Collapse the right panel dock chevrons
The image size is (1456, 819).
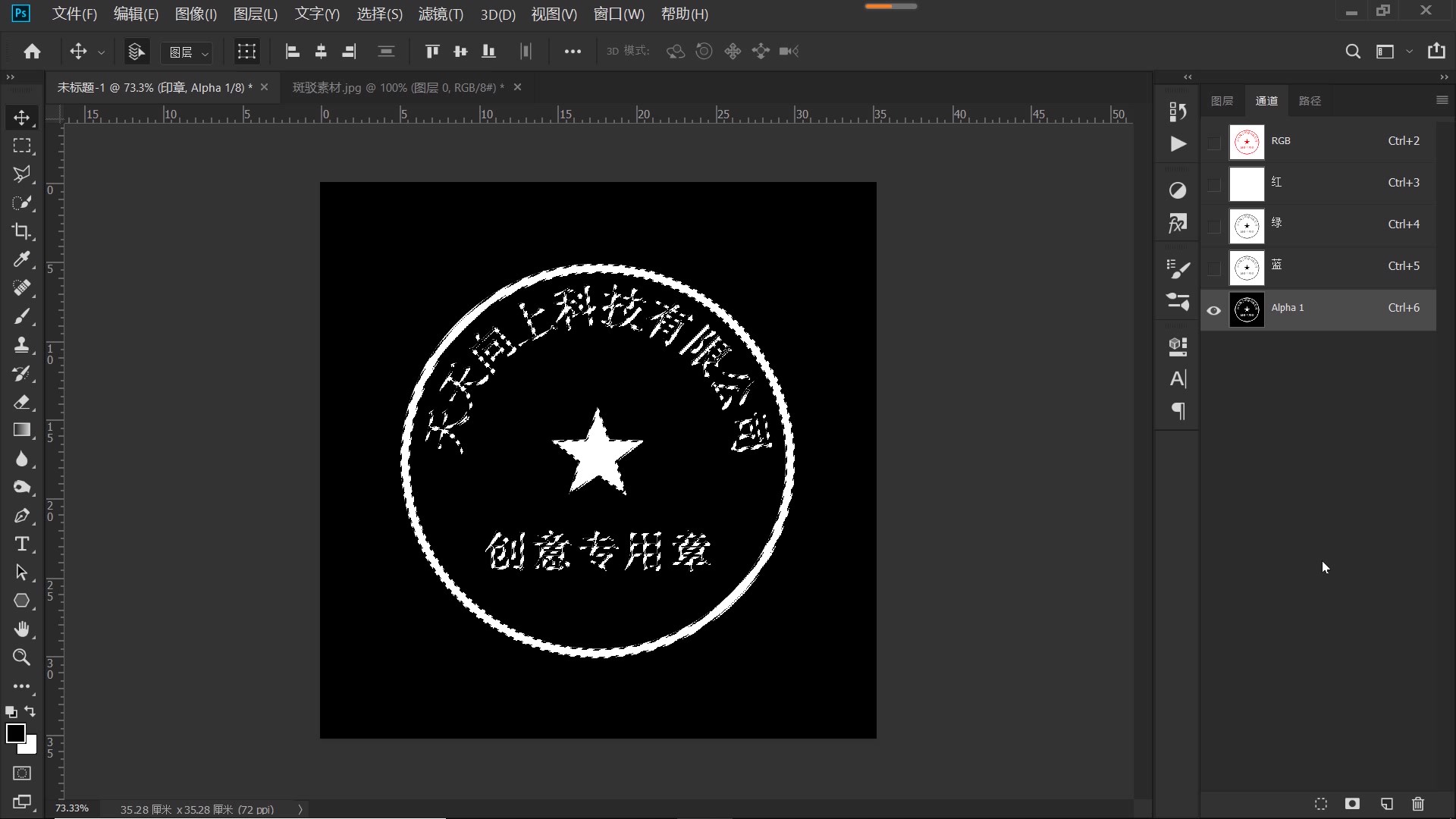[1188, 77]
